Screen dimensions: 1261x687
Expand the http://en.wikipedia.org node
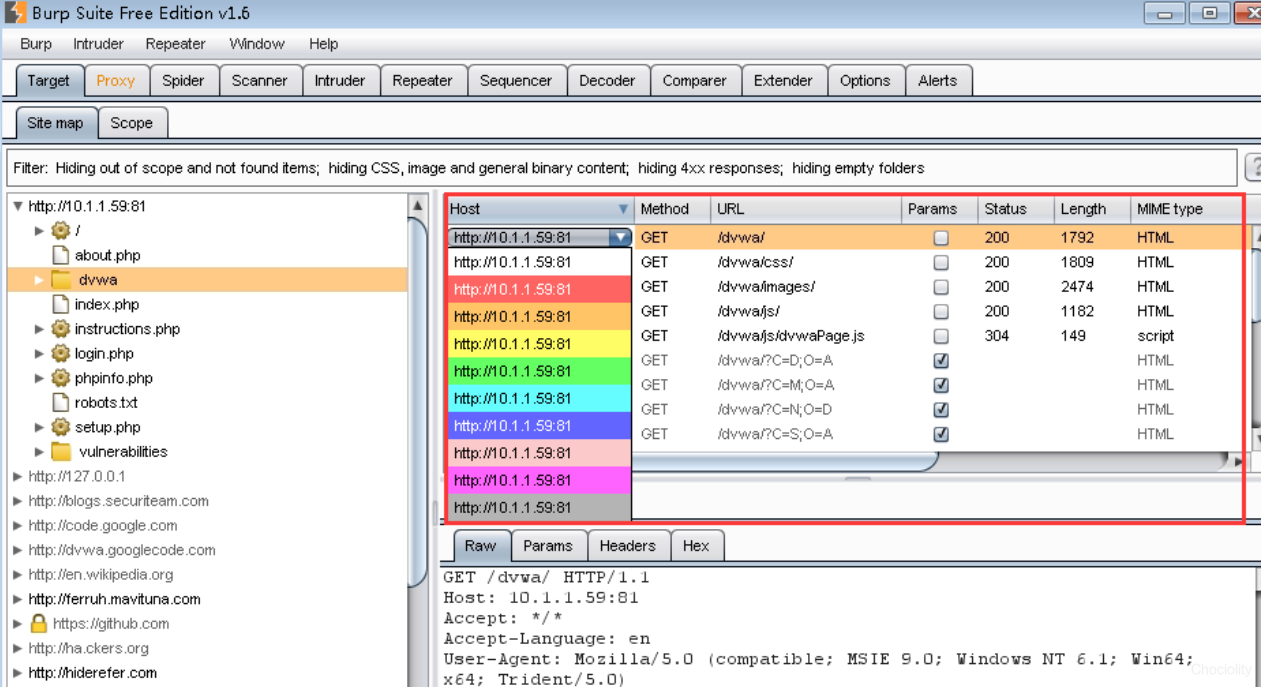tap(18, 574)
